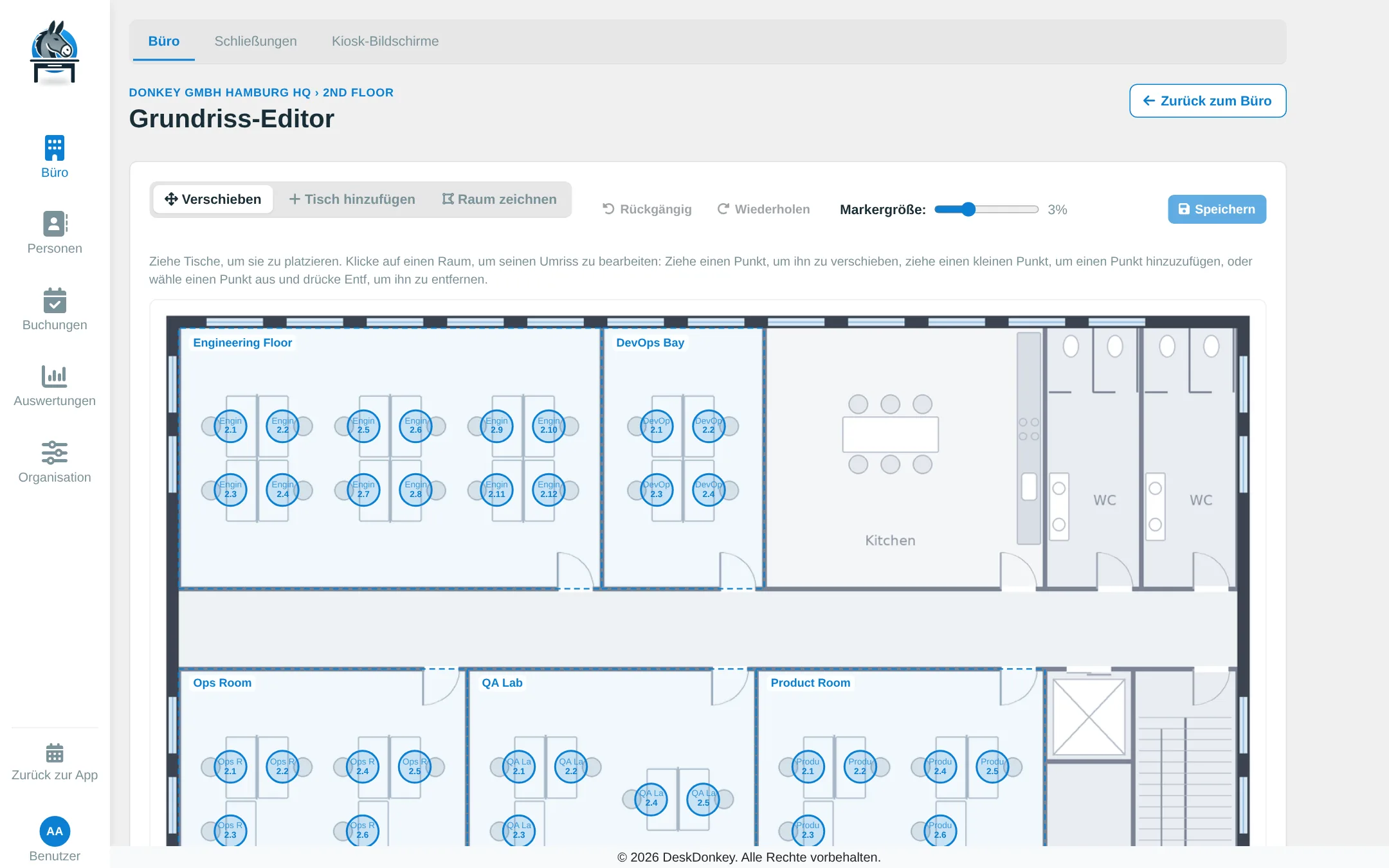Image resolution: width=1389 pixels, height=868 pixels.
Task: Select desk marker Engin 2.12
Action: 549,490
